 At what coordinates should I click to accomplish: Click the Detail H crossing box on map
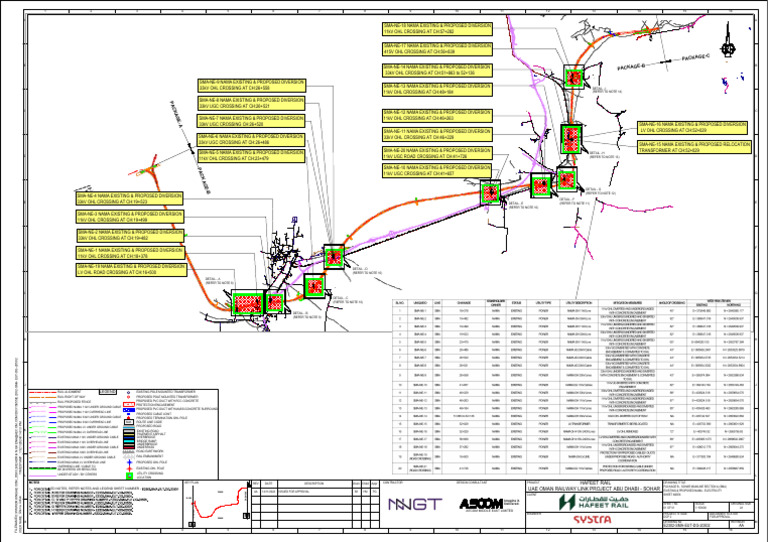click(571, 139)
